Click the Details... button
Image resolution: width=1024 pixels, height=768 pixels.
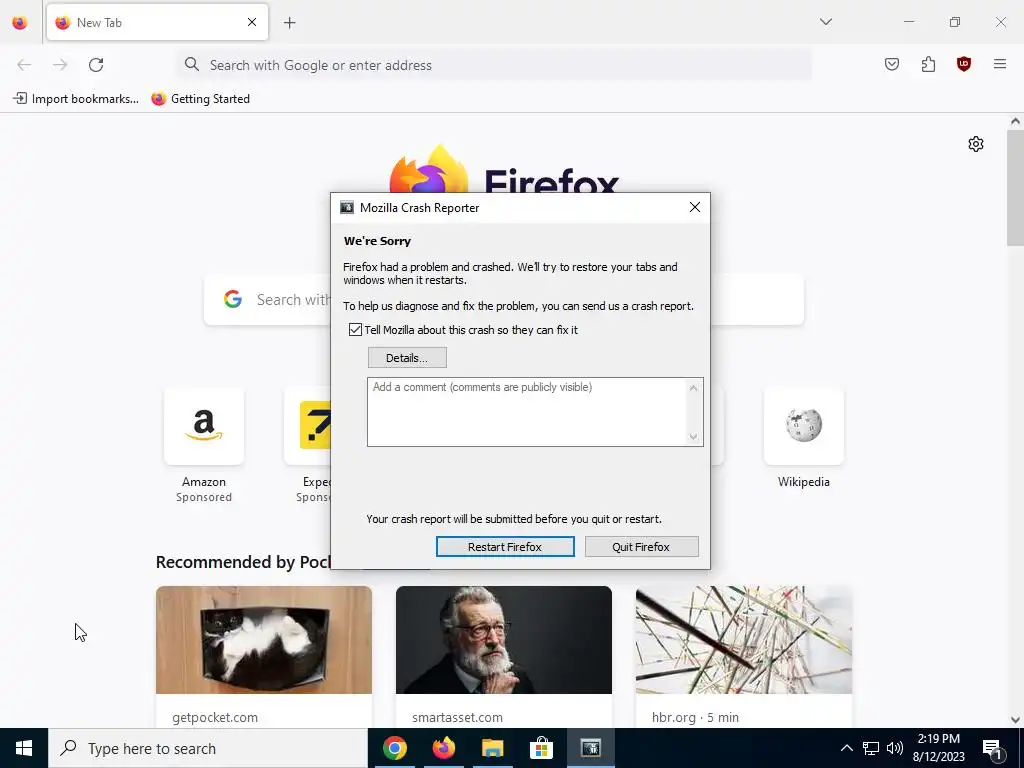click(x=408, y=358)
